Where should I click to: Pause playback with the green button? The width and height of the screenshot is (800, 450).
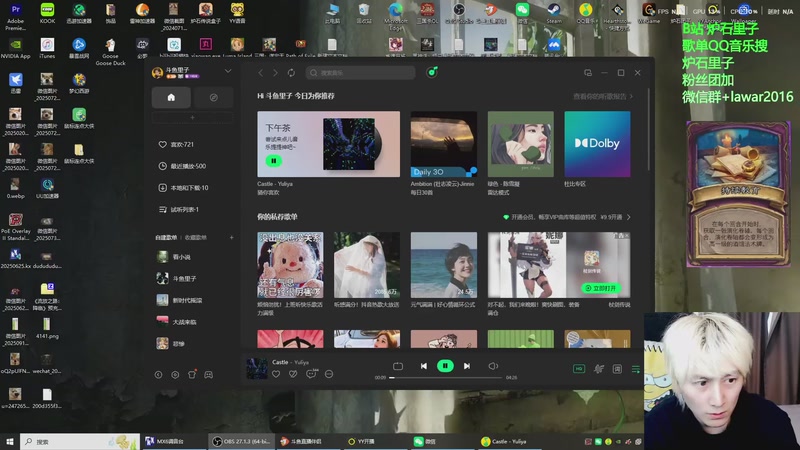(445, 366)
